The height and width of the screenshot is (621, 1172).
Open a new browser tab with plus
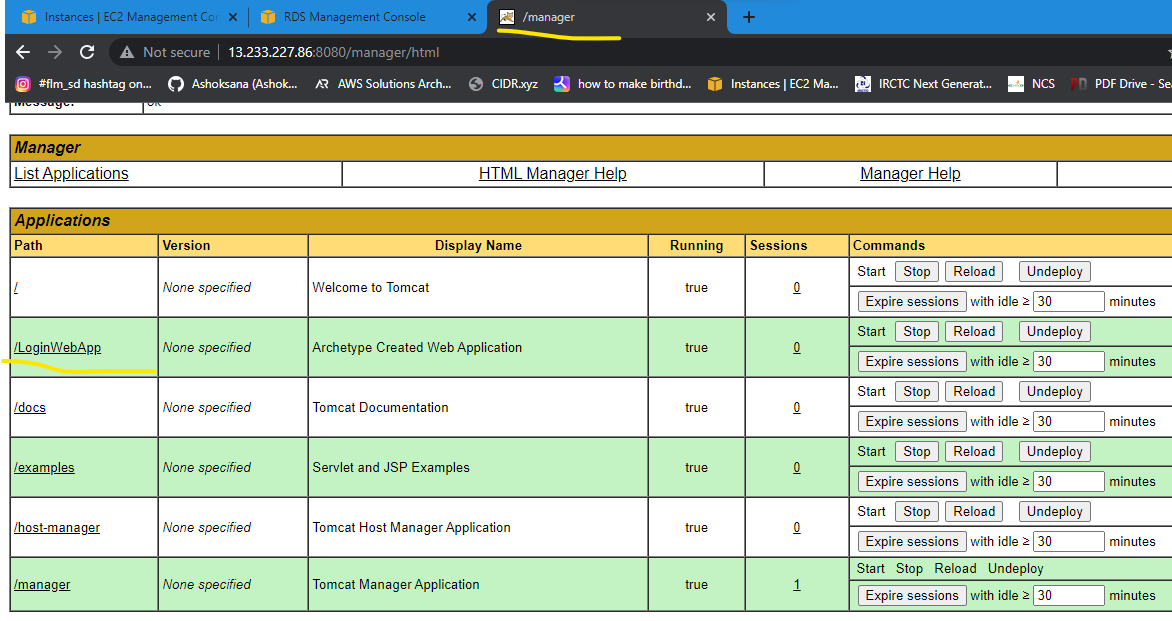click(749, 17)
